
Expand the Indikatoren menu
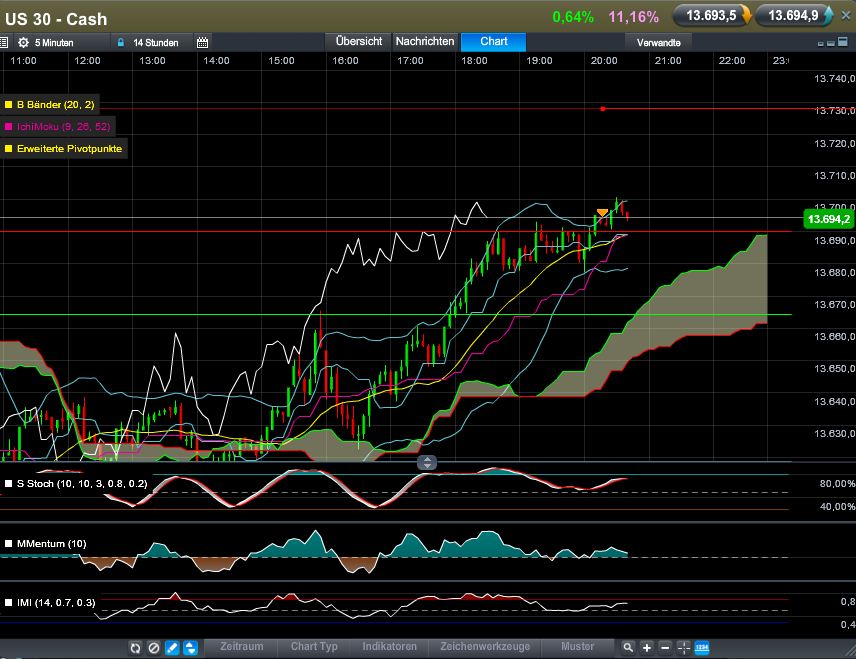(x=389, y=647)
